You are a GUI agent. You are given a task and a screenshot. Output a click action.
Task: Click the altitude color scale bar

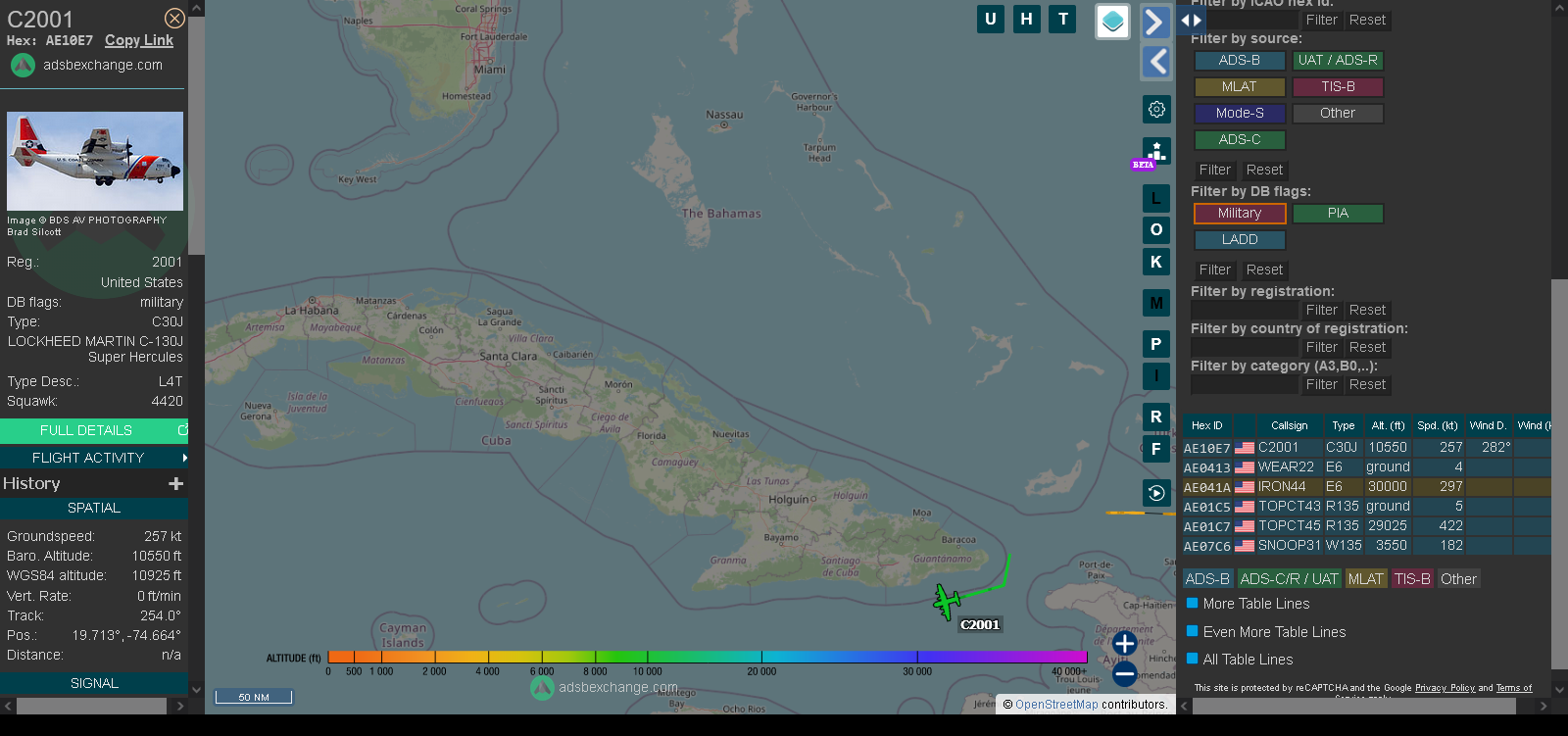[x=708, y=657]
